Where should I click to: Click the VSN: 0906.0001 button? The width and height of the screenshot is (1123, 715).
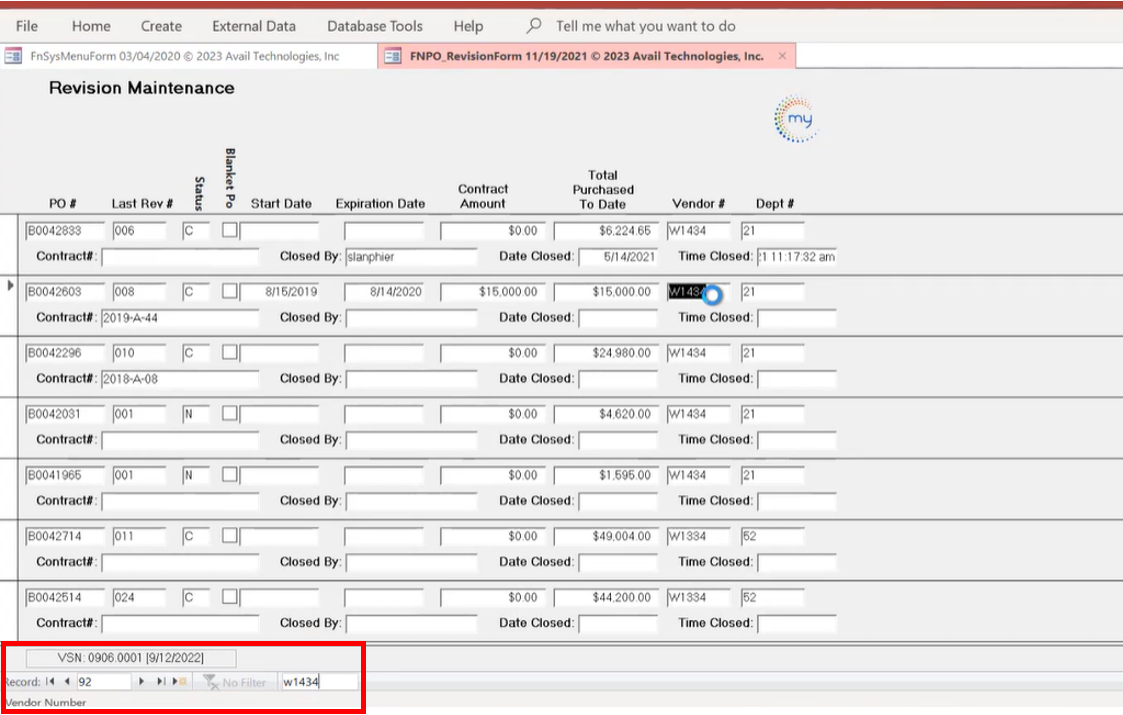pyautogui.click(x=130, y=658)
